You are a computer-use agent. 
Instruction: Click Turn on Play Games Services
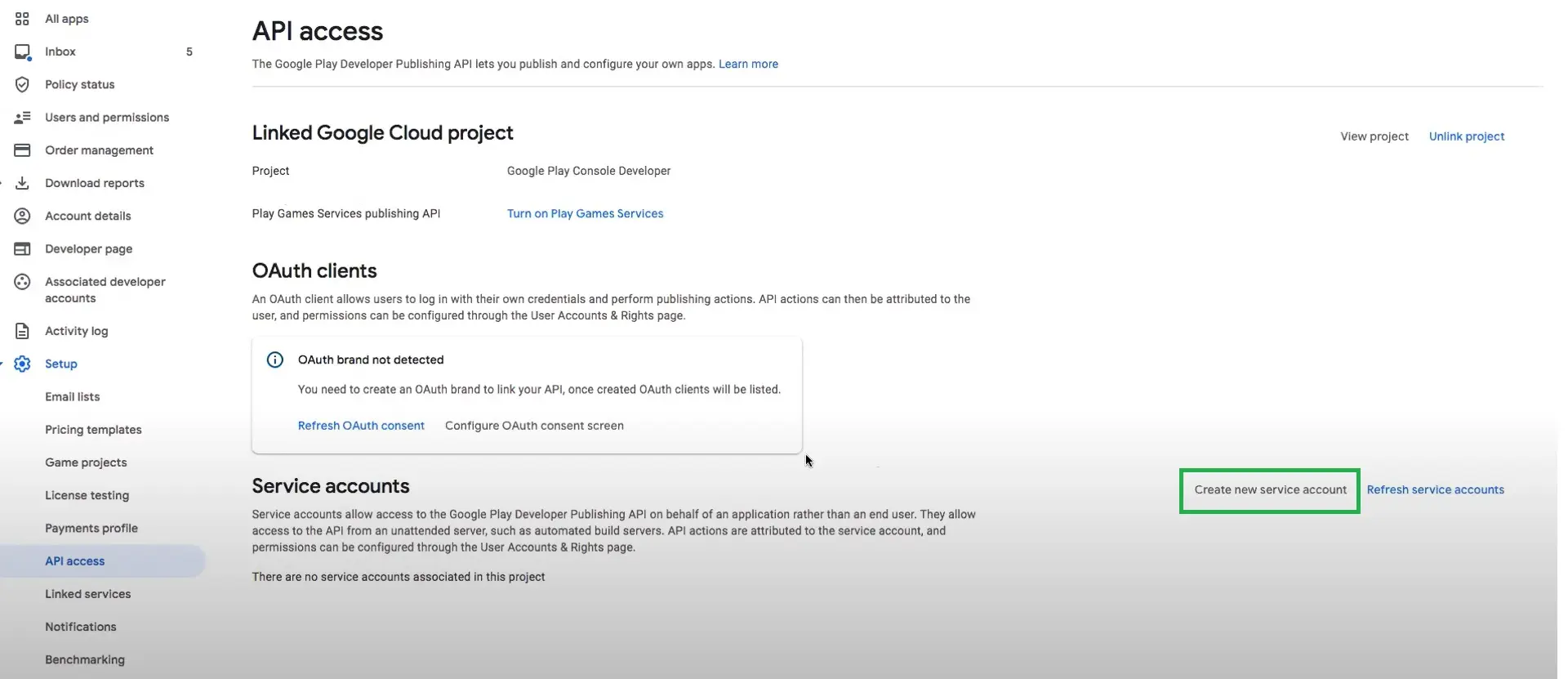[586, 213]
